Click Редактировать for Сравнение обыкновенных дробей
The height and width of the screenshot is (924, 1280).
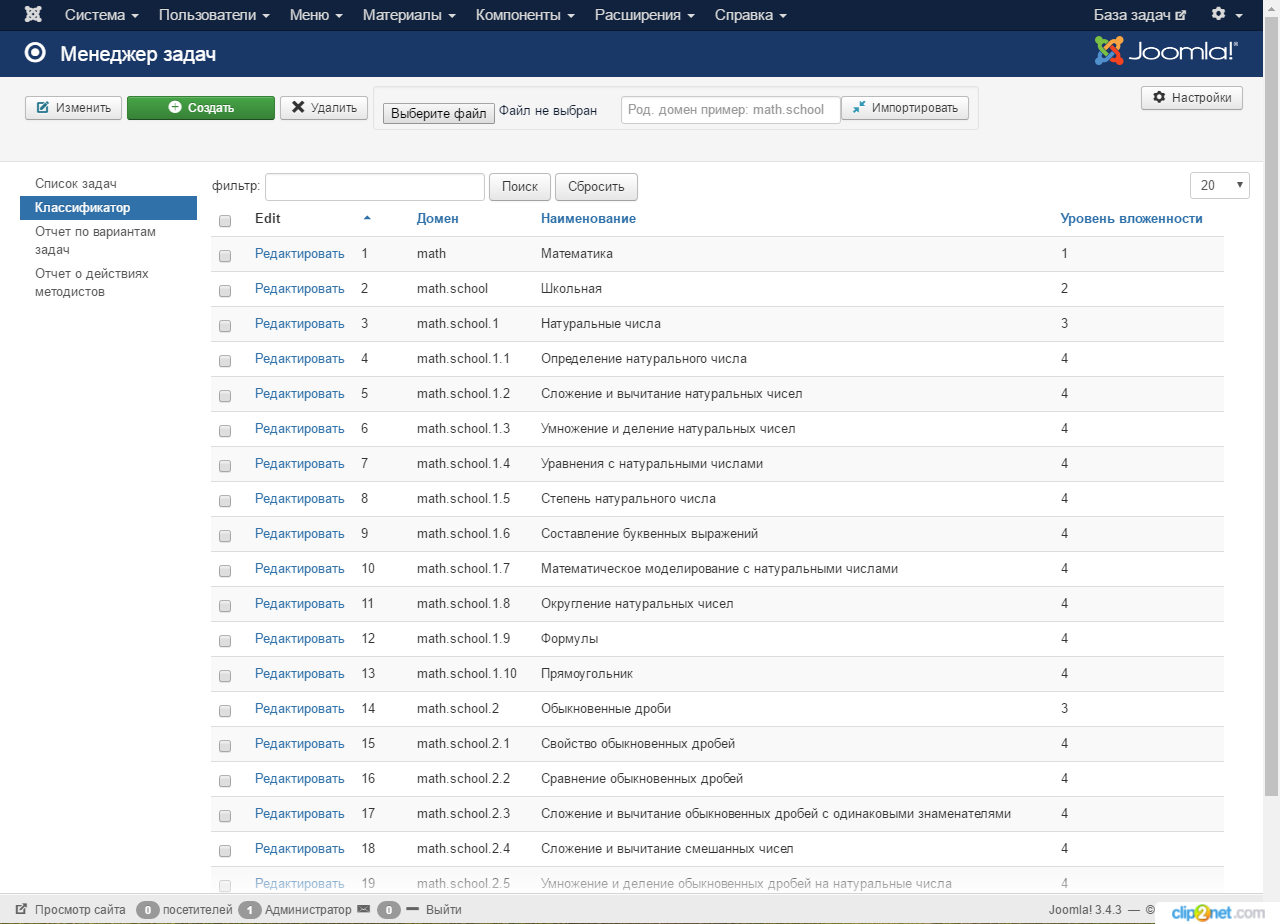[x=300, y=779]
